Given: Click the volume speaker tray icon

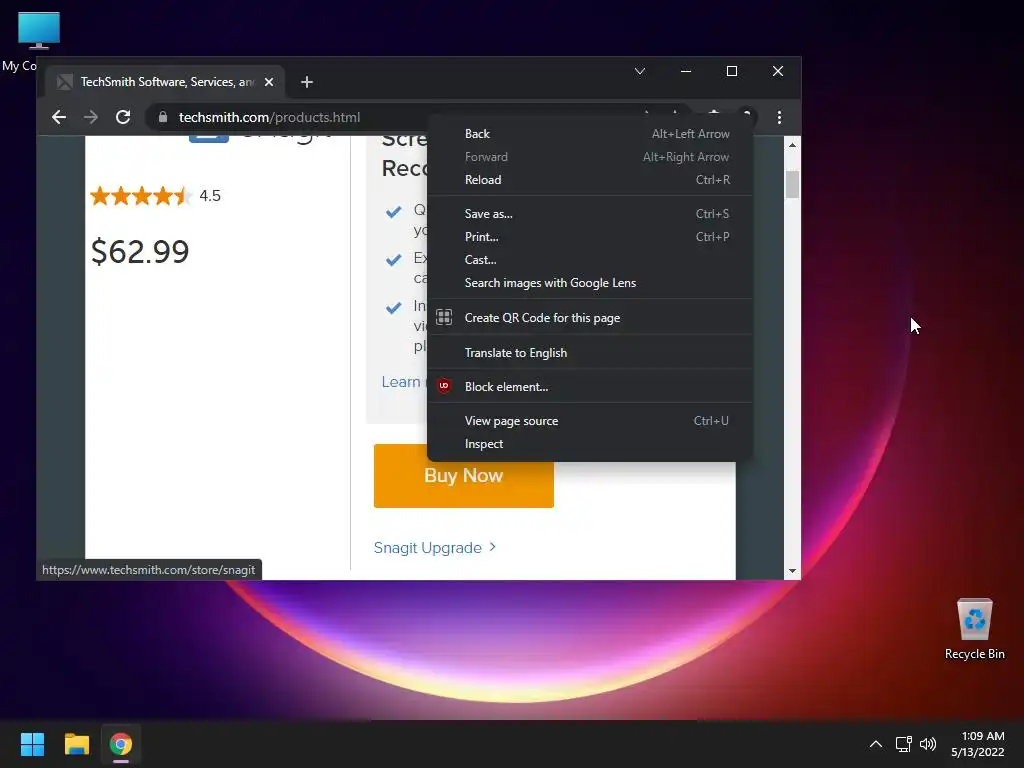Looking at the screenshot, I should pyautogui.click(x=927, y=744).
